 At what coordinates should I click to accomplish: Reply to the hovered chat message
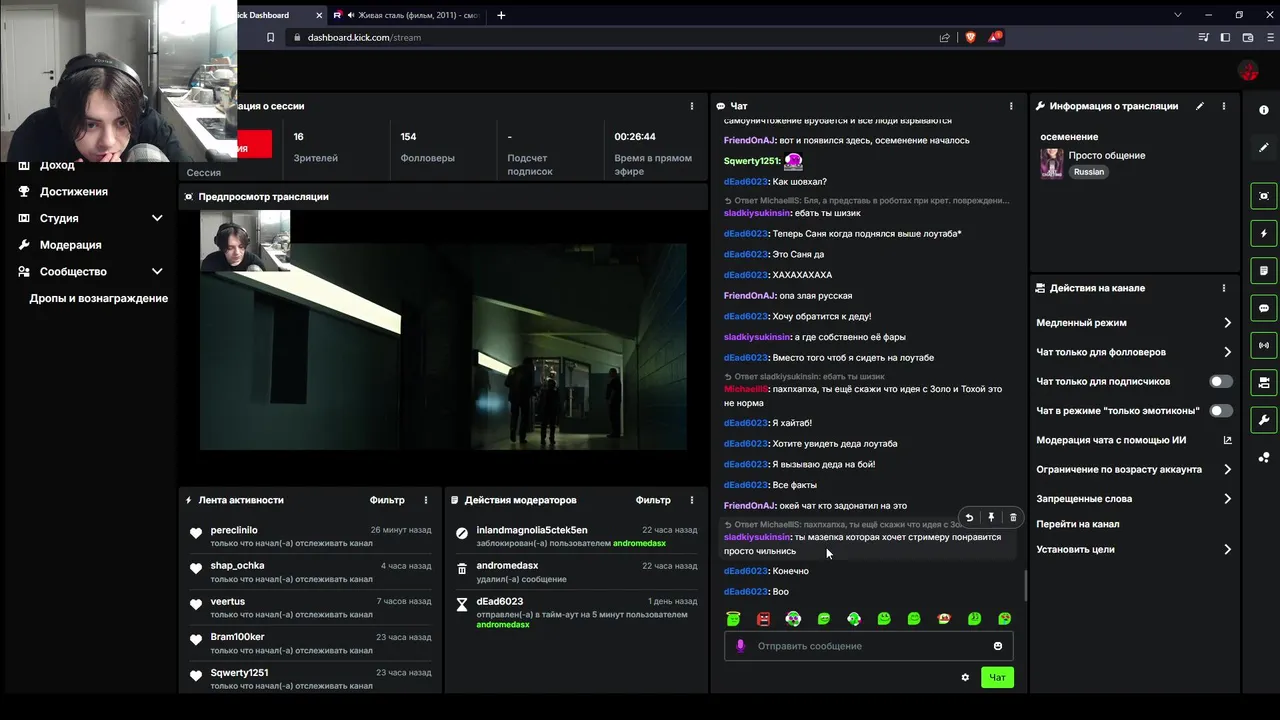tap(969, 518)
